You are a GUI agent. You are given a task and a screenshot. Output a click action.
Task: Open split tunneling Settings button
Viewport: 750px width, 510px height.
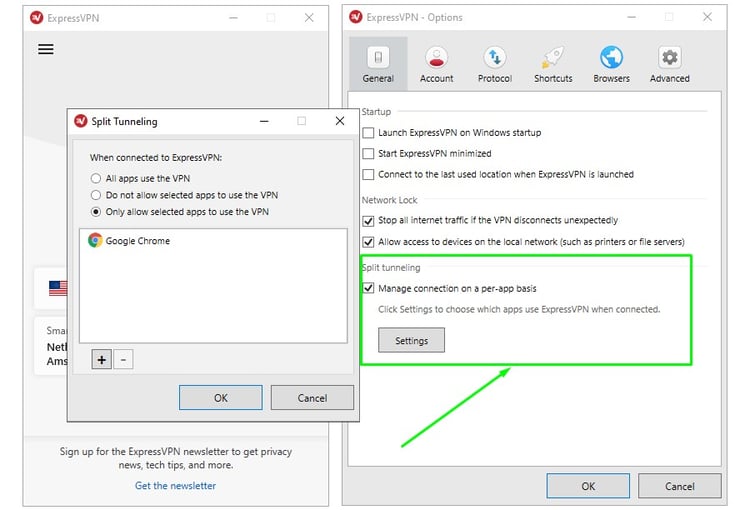tap(411, 340)
